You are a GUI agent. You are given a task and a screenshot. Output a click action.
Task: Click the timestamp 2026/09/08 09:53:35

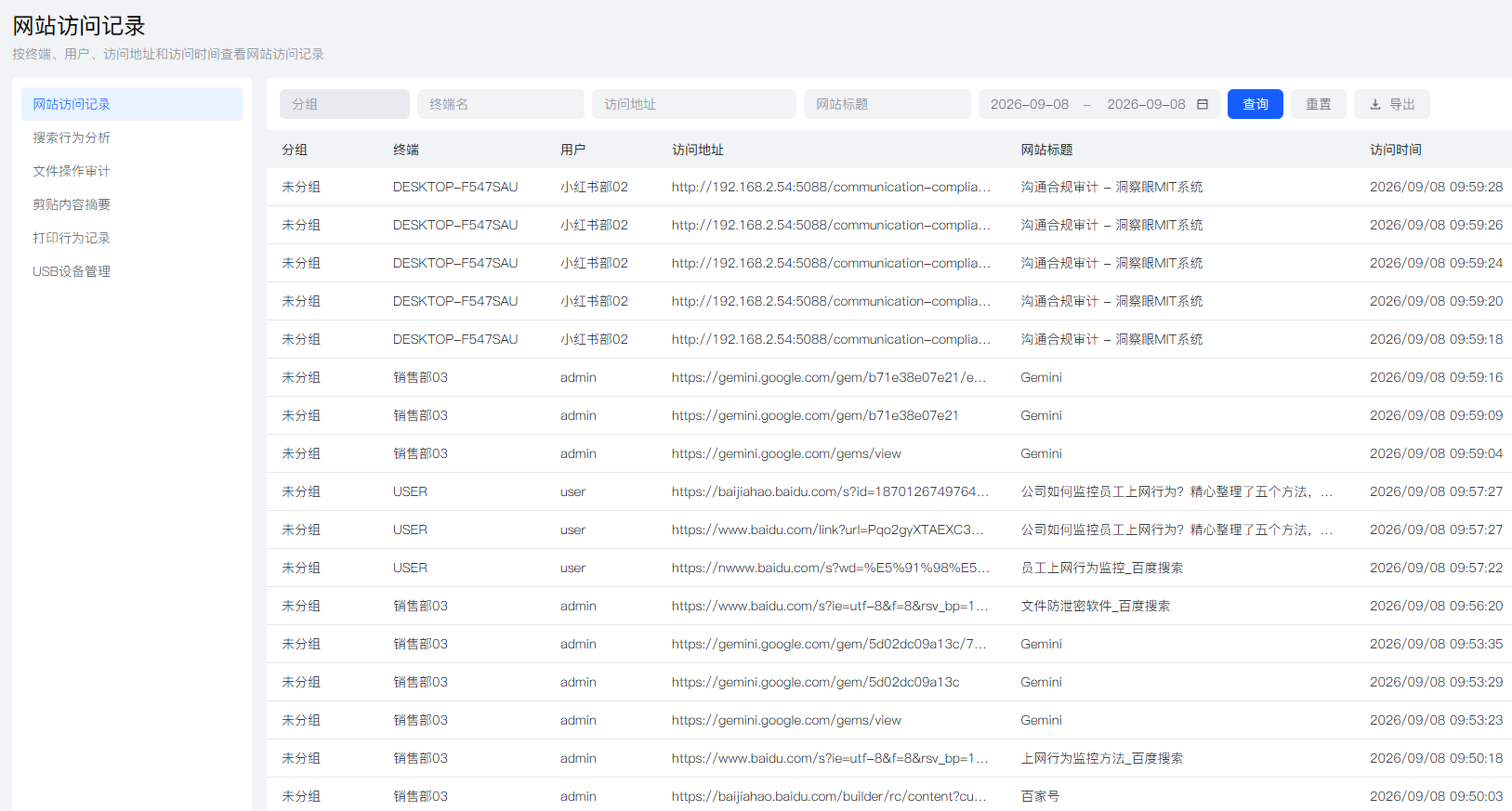pos(1436,644)
